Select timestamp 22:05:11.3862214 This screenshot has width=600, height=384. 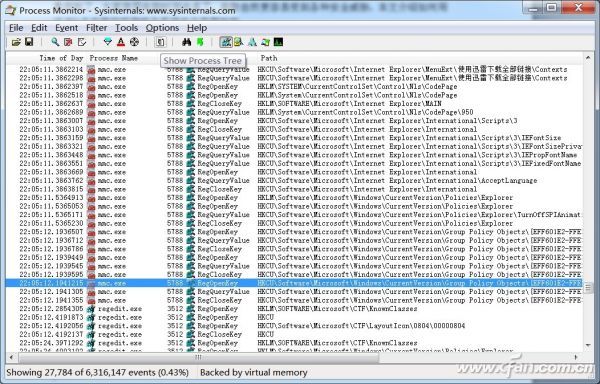coord(51,70)
